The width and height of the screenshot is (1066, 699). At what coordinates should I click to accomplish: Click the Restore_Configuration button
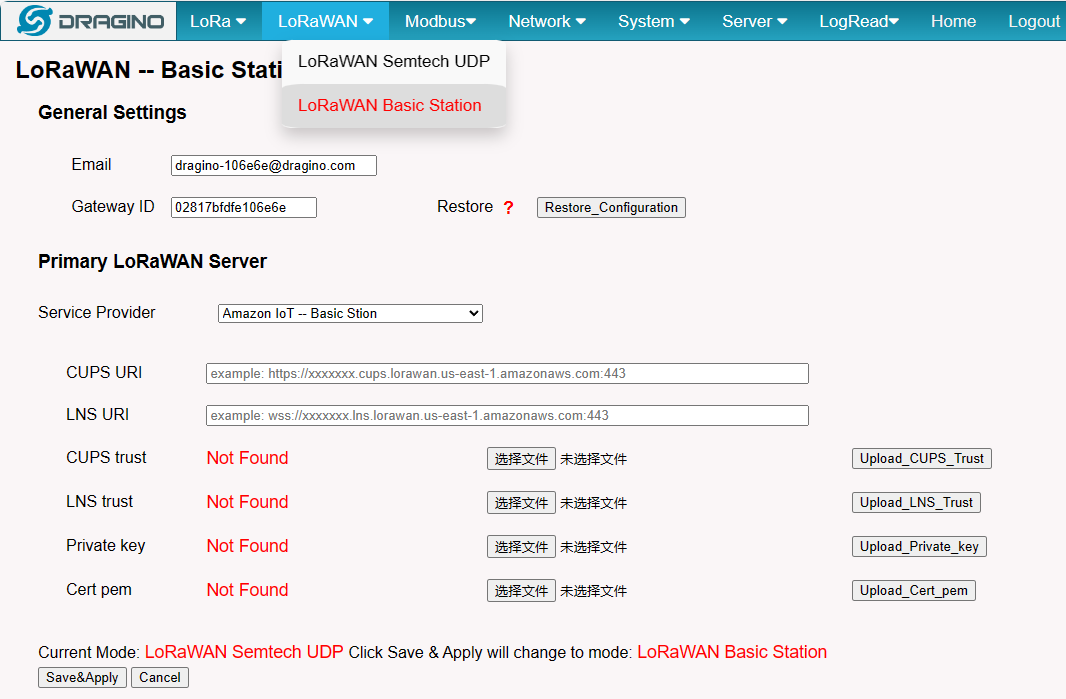(x=611, y=207)
